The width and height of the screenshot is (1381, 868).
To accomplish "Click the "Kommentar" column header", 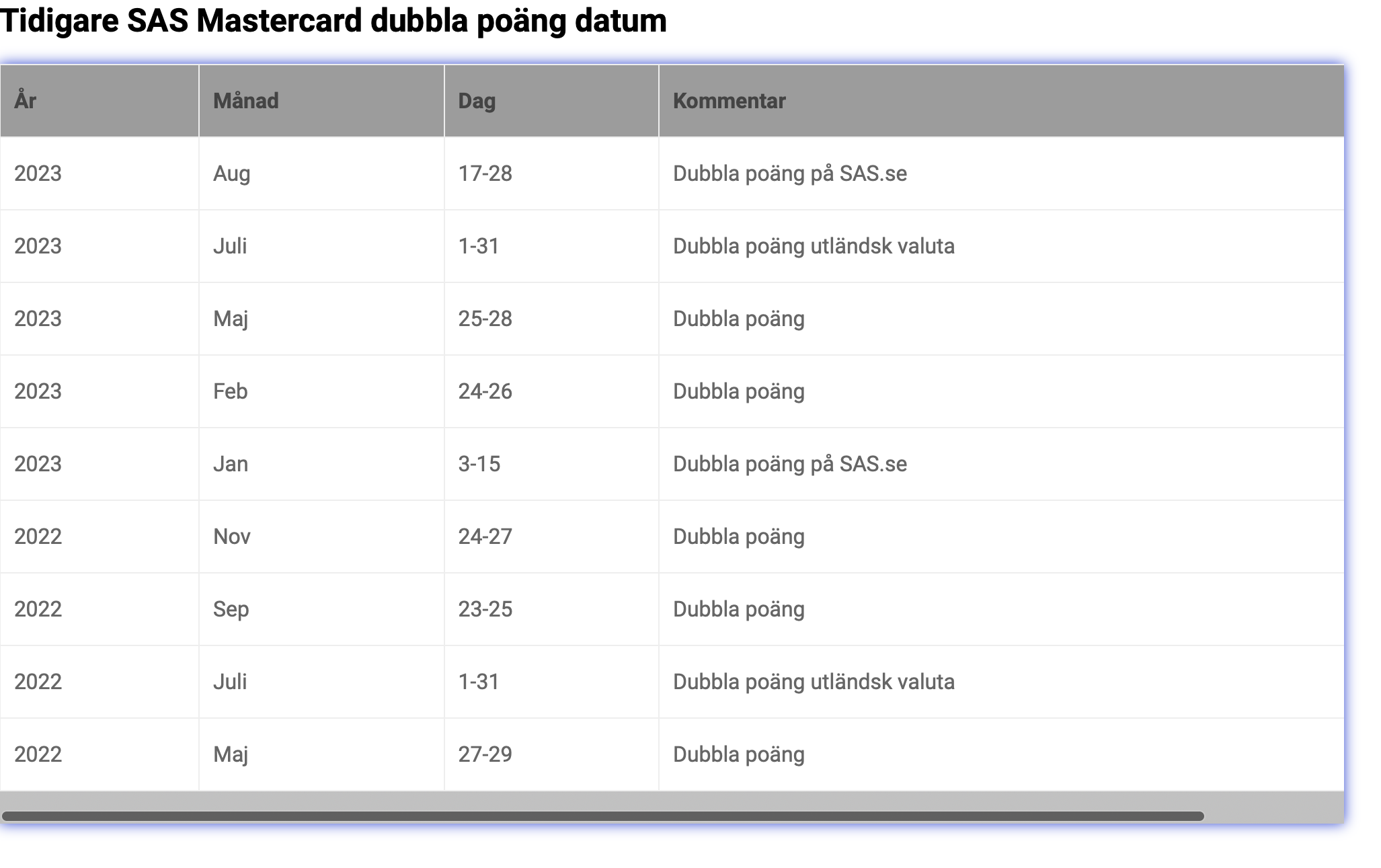I will [x=729, y=101].
